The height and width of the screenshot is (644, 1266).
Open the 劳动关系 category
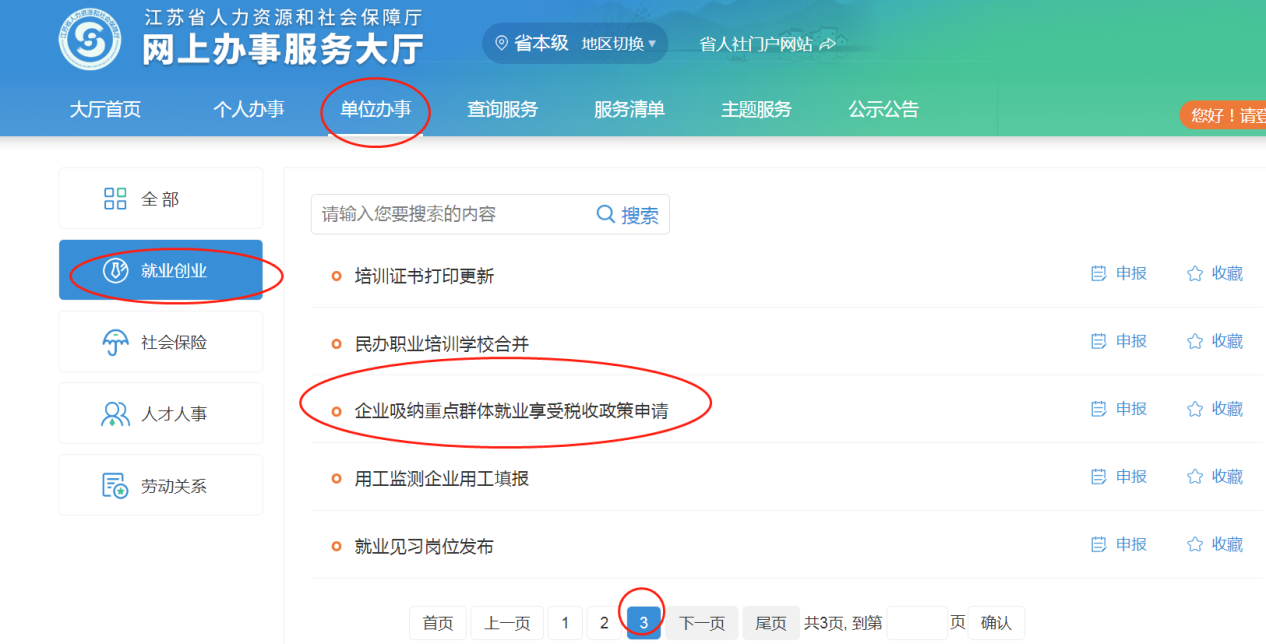click(x=116, y=486)
